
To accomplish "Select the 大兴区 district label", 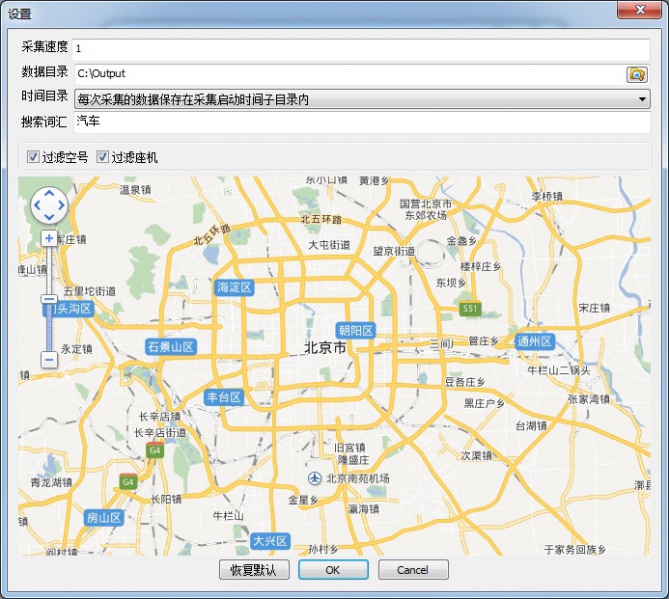I will [270, 541].
